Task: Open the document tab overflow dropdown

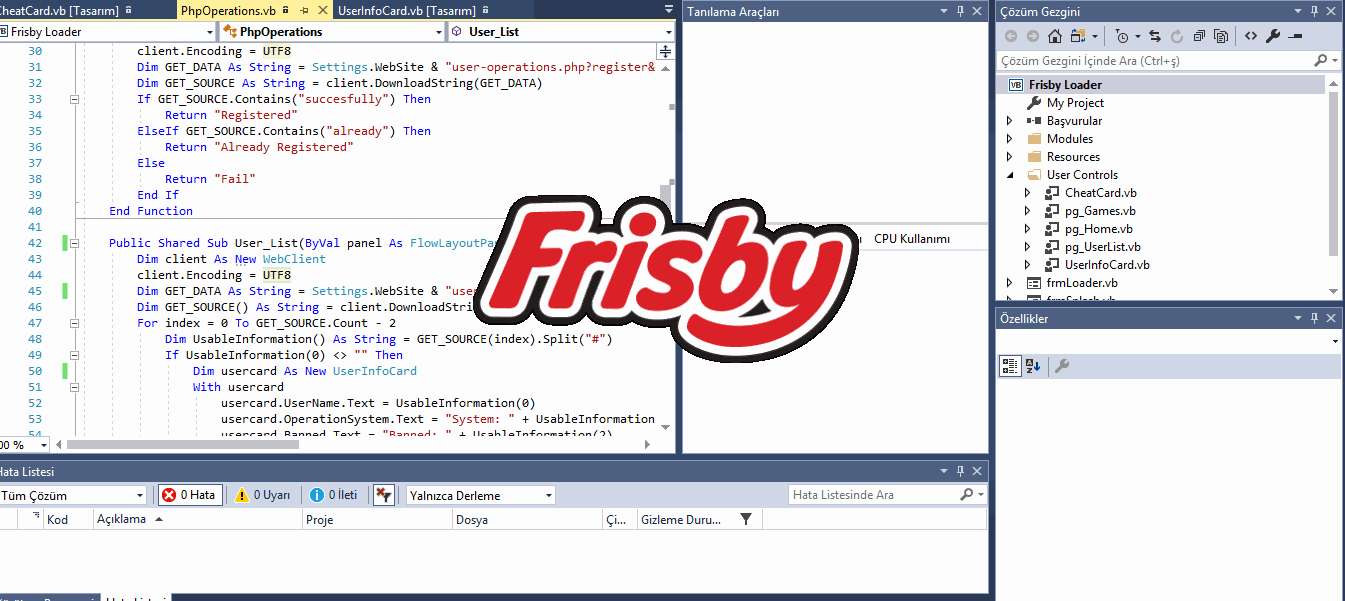Action: (x=669, y=9)
